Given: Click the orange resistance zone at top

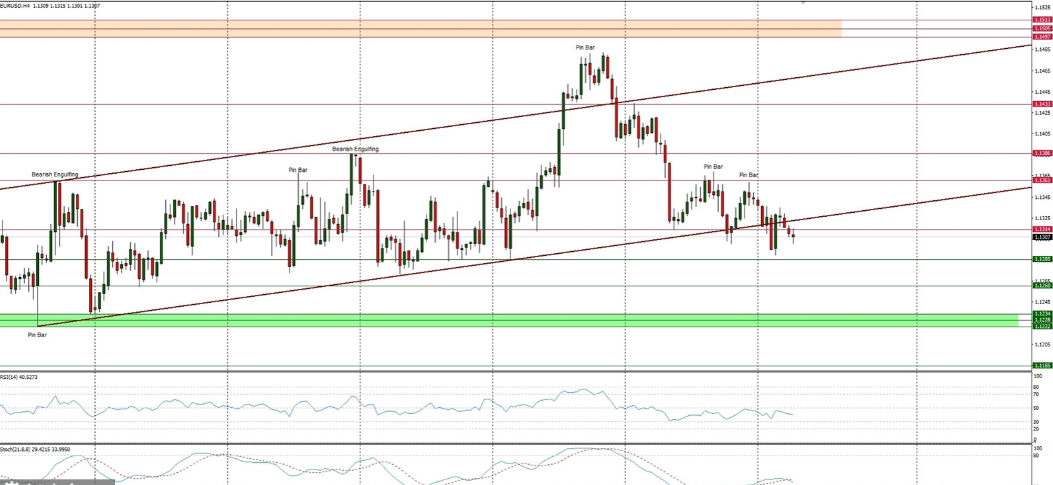Looking at the screenshot, I should (x=420, y=29).
